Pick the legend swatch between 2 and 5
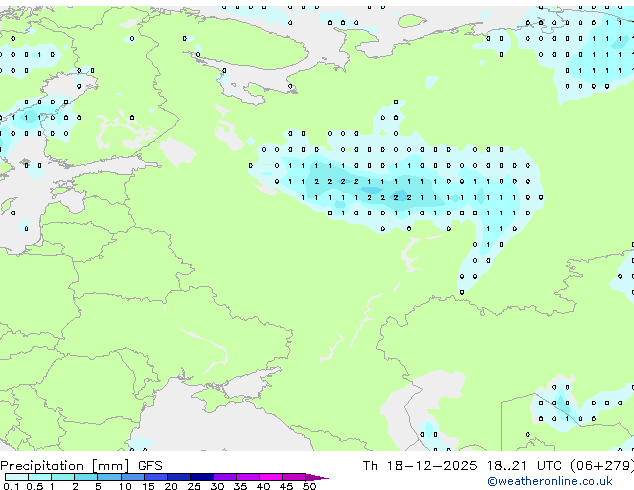 pyautogui.click(x=86, y=477)
